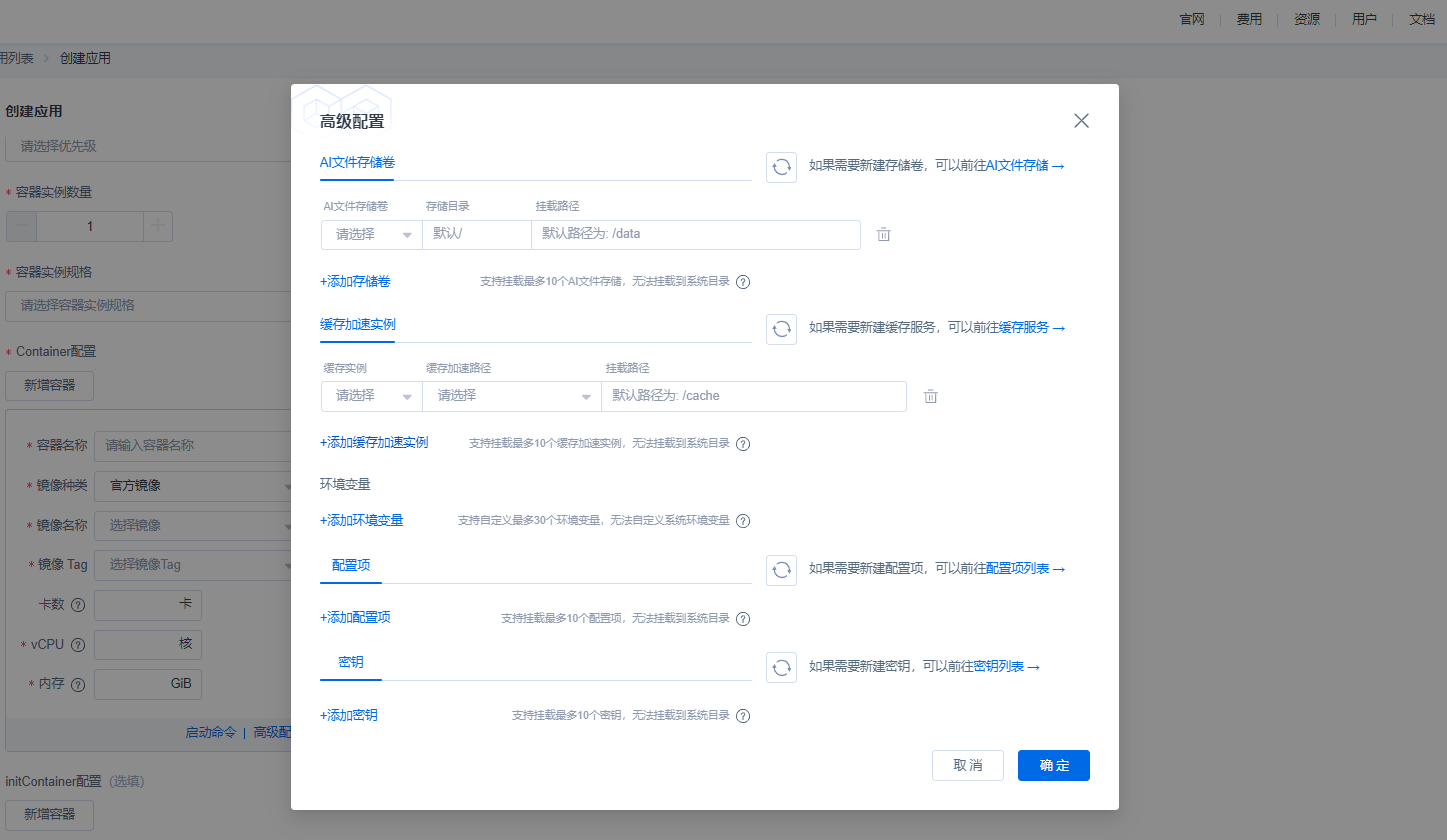The width and height of the screenshot is (1447, 840).
Task: Open the AI文件存储卷 select dropdown
Action: pyautogui.click(x=371, y=235)
